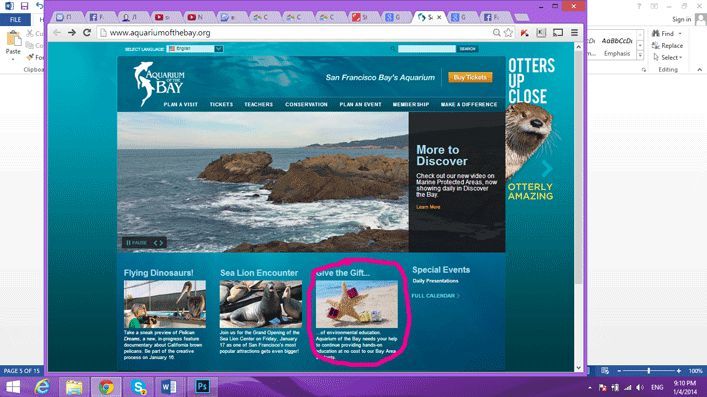
Task: Click the Paste clipboard icon in Word
Action: coord(13,38)
